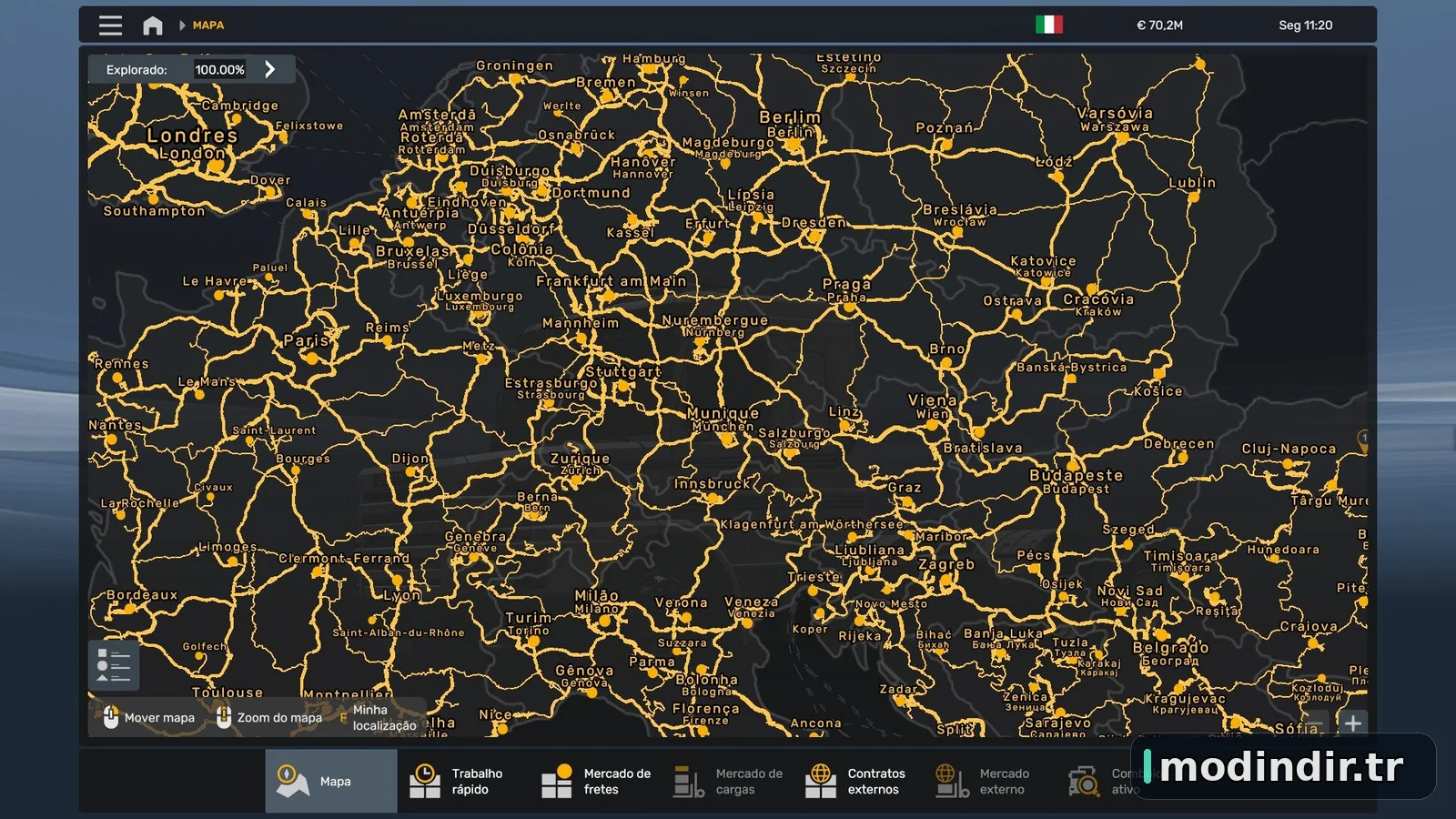Click the Sarajevo city label
Screen dimensions: 1456x819
pos(1057,723)
